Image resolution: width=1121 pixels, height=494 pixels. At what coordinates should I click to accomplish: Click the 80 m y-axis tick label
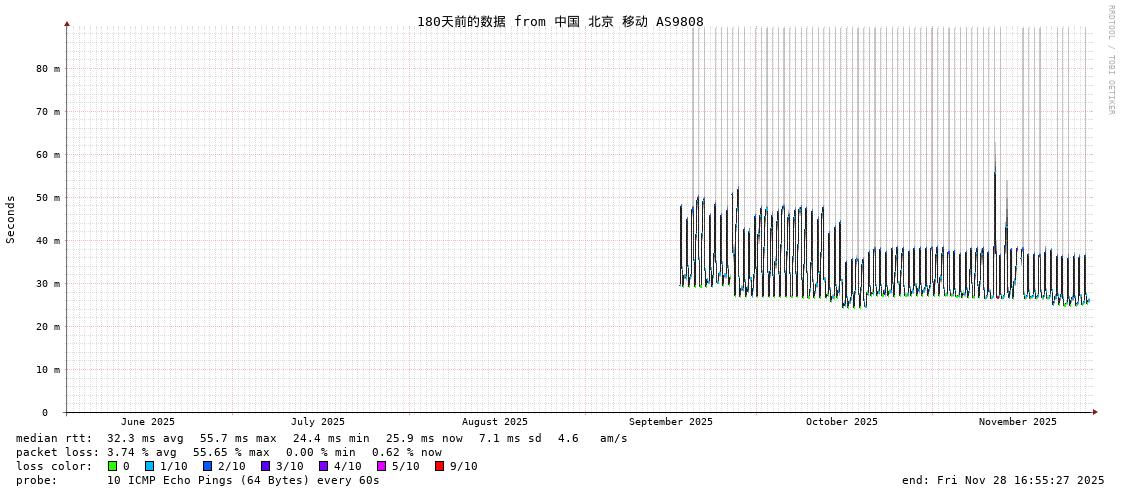pyautogui.click(x=48, y=69)
